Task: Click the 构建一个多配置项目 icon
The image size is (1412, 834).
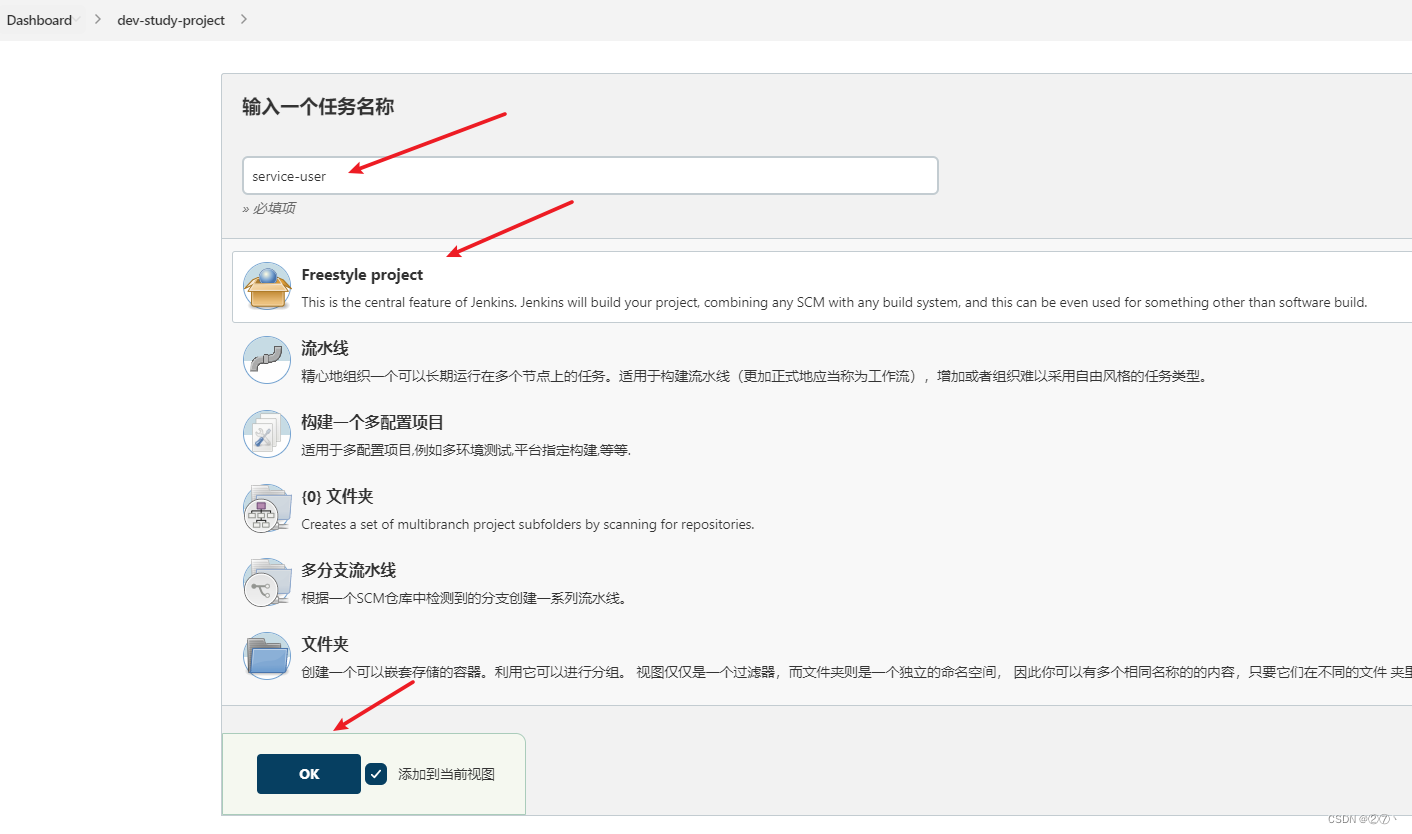Action: click(x=266, y=434)
